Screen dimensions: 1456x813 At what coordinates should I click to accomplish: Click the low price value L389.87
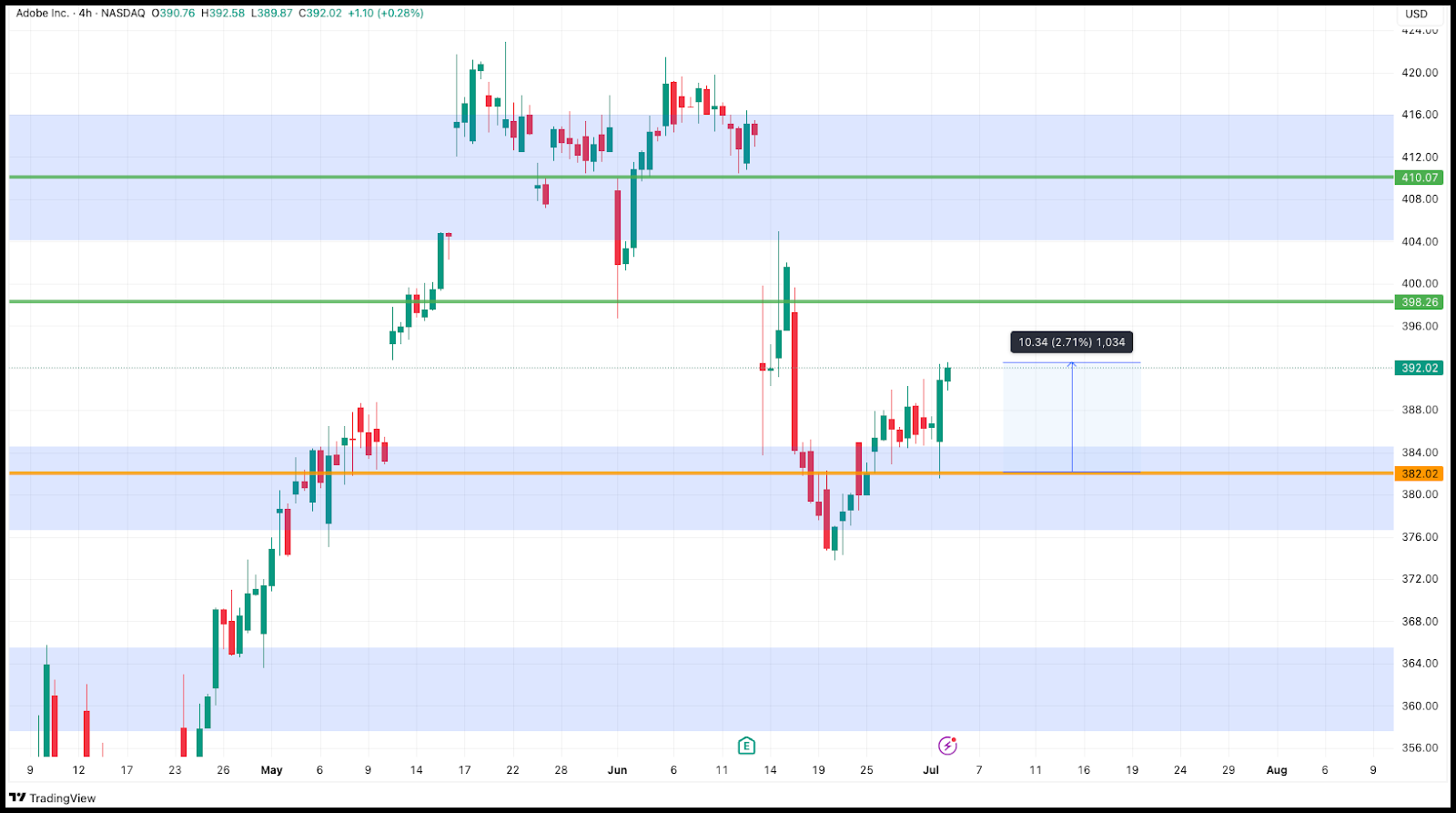(272, 14)
